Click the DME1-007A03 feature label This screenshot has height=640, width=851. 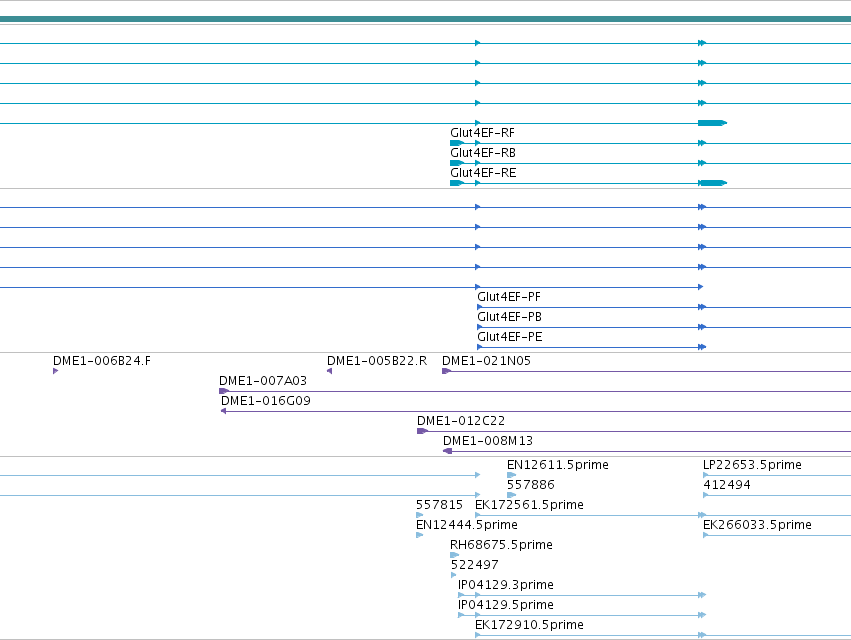click(263, 381)
